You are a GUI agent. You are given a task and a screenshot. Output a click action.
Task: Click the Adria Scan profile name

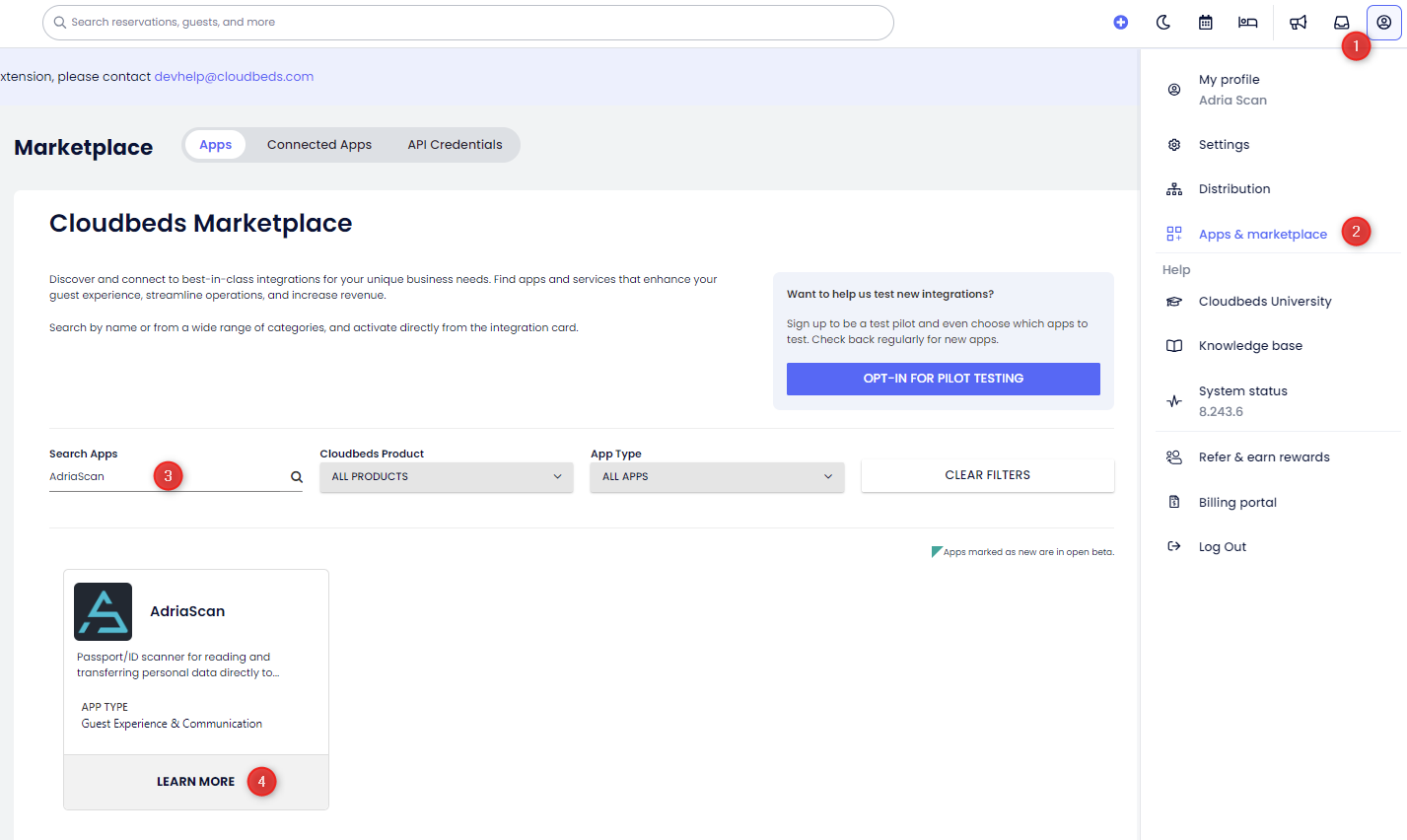tap(1232, 101)
